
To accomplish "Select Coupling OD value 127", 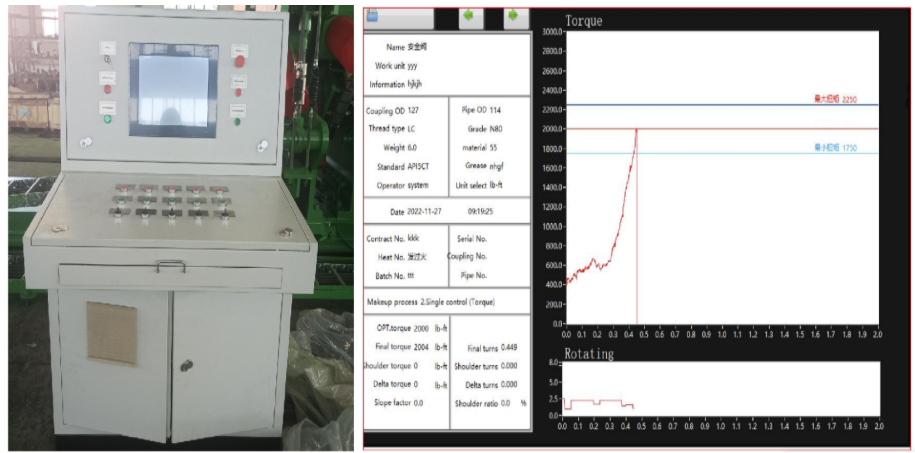I will pos(413,110).
